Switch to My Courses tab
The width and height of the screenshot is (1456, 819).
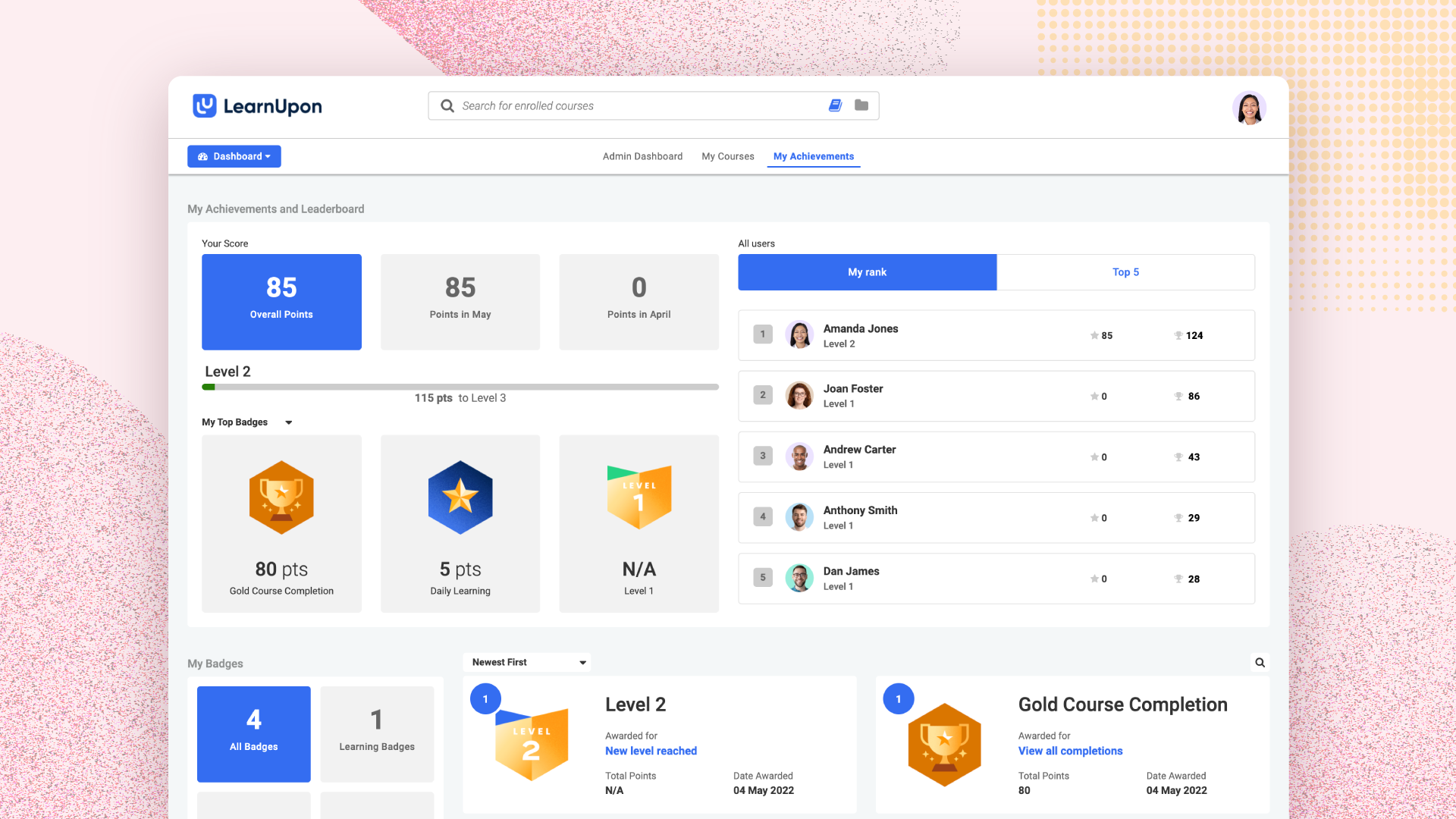(x=727, y=156)
